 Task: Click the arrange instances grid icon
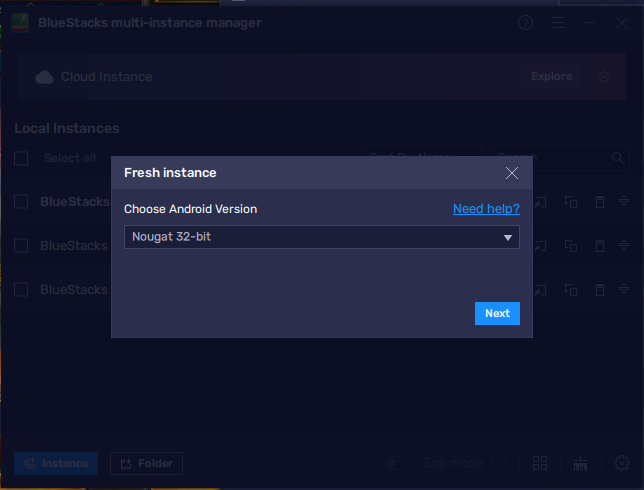[x=540, y=463]
